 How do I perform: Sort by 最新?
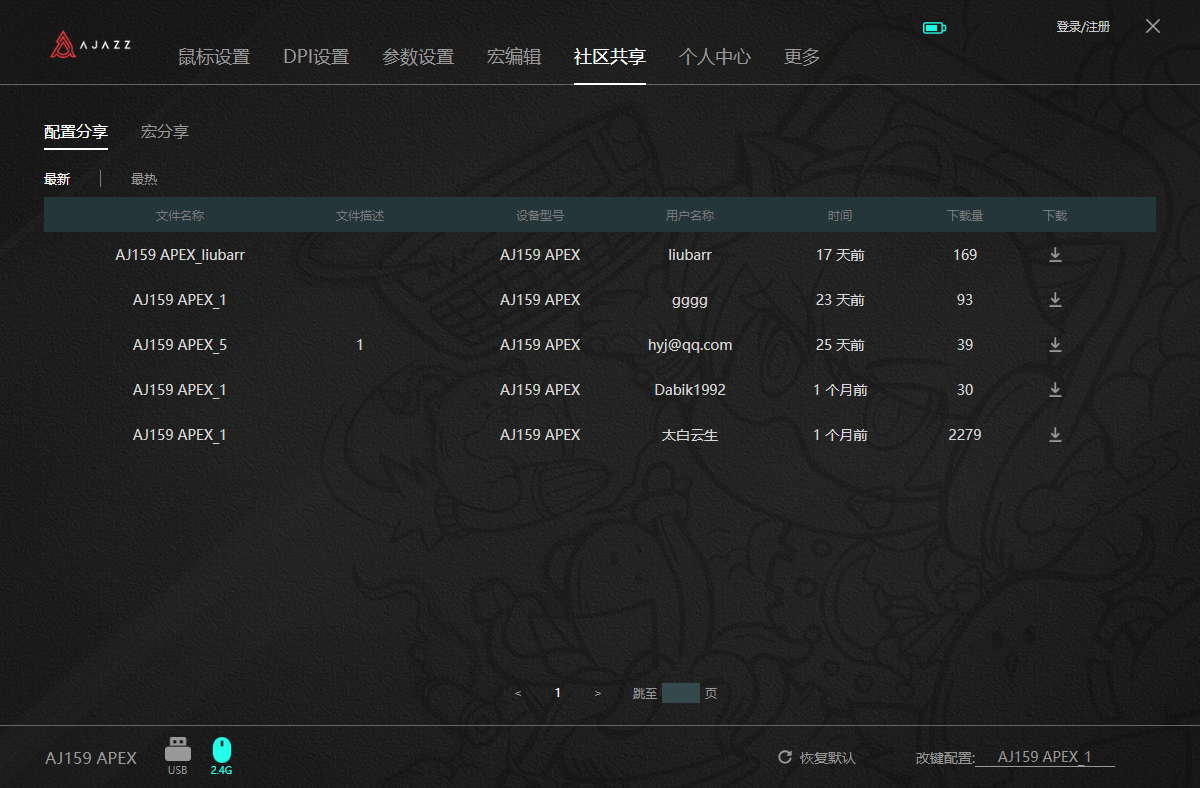point(57,179)
